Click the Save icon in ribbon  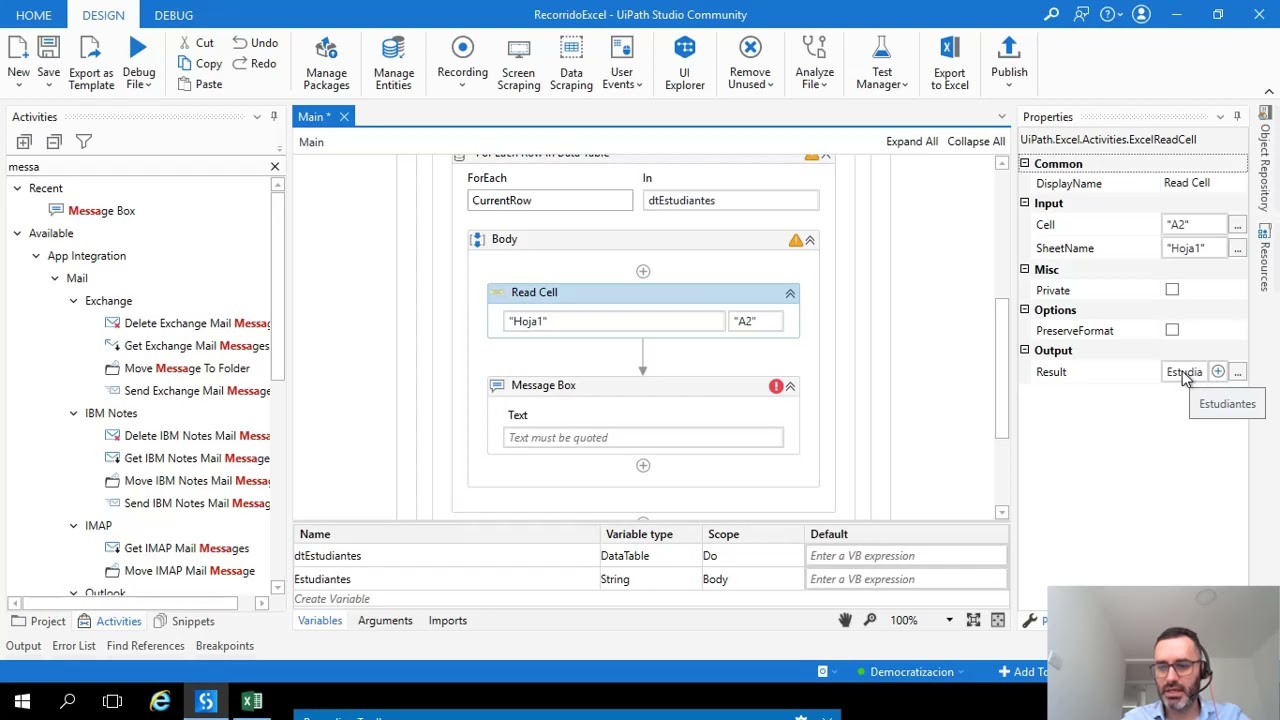pos(48,50)
